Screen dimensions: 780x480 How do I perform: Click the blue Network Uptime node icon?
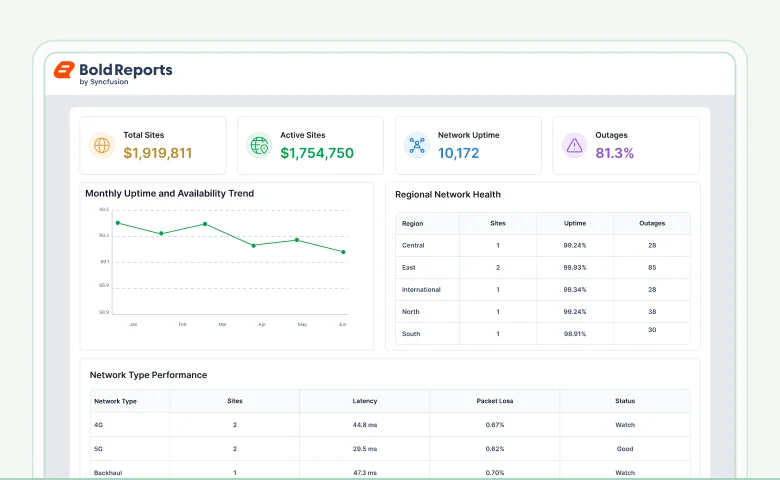point(417,145)
